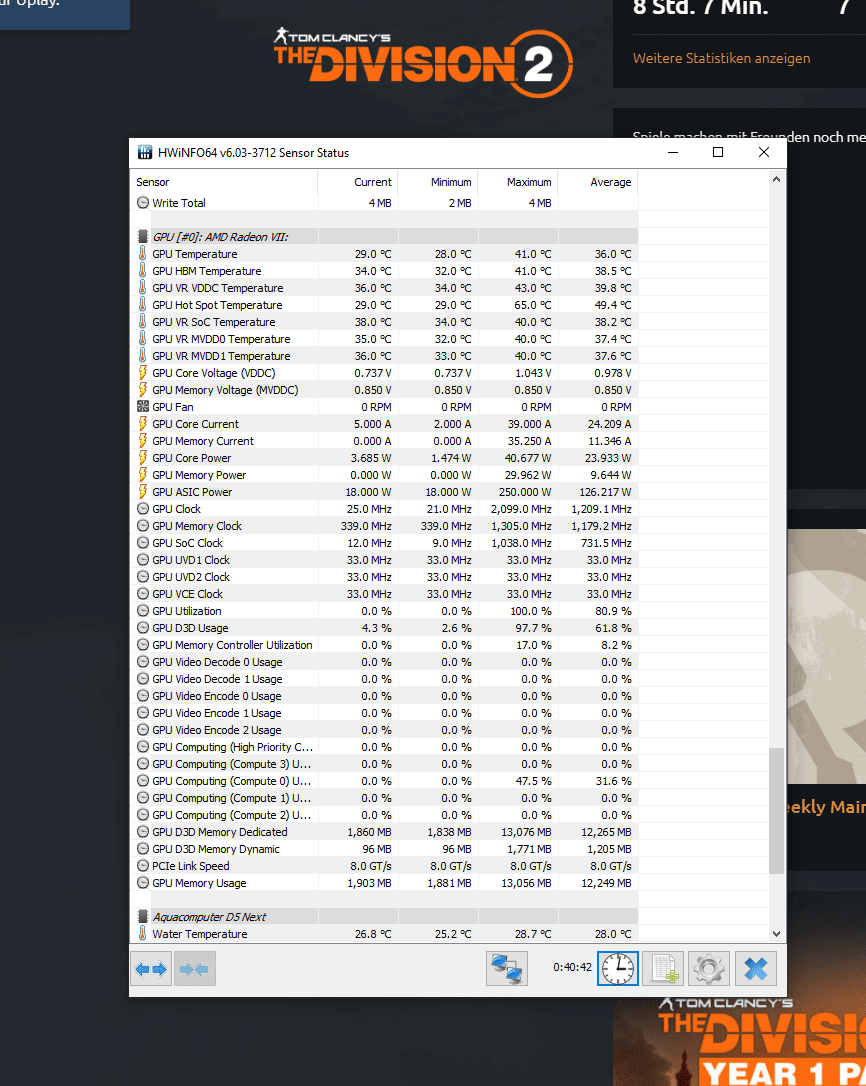The height and width of the screenshot is (1086, 866).
Task: Click the fan icon beside GPU Fan
Action: [x=143, y=407]
